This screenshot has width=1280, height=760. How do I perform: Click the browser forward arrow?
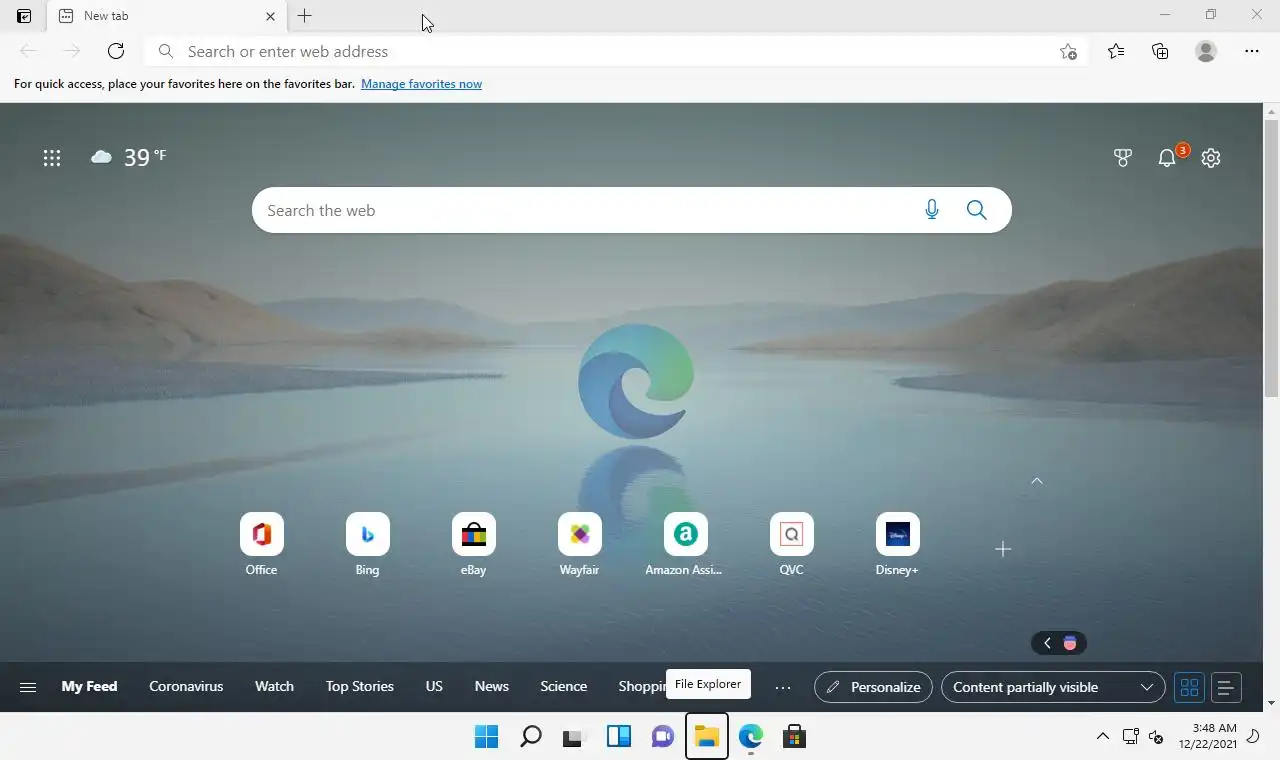click(72, 51)
